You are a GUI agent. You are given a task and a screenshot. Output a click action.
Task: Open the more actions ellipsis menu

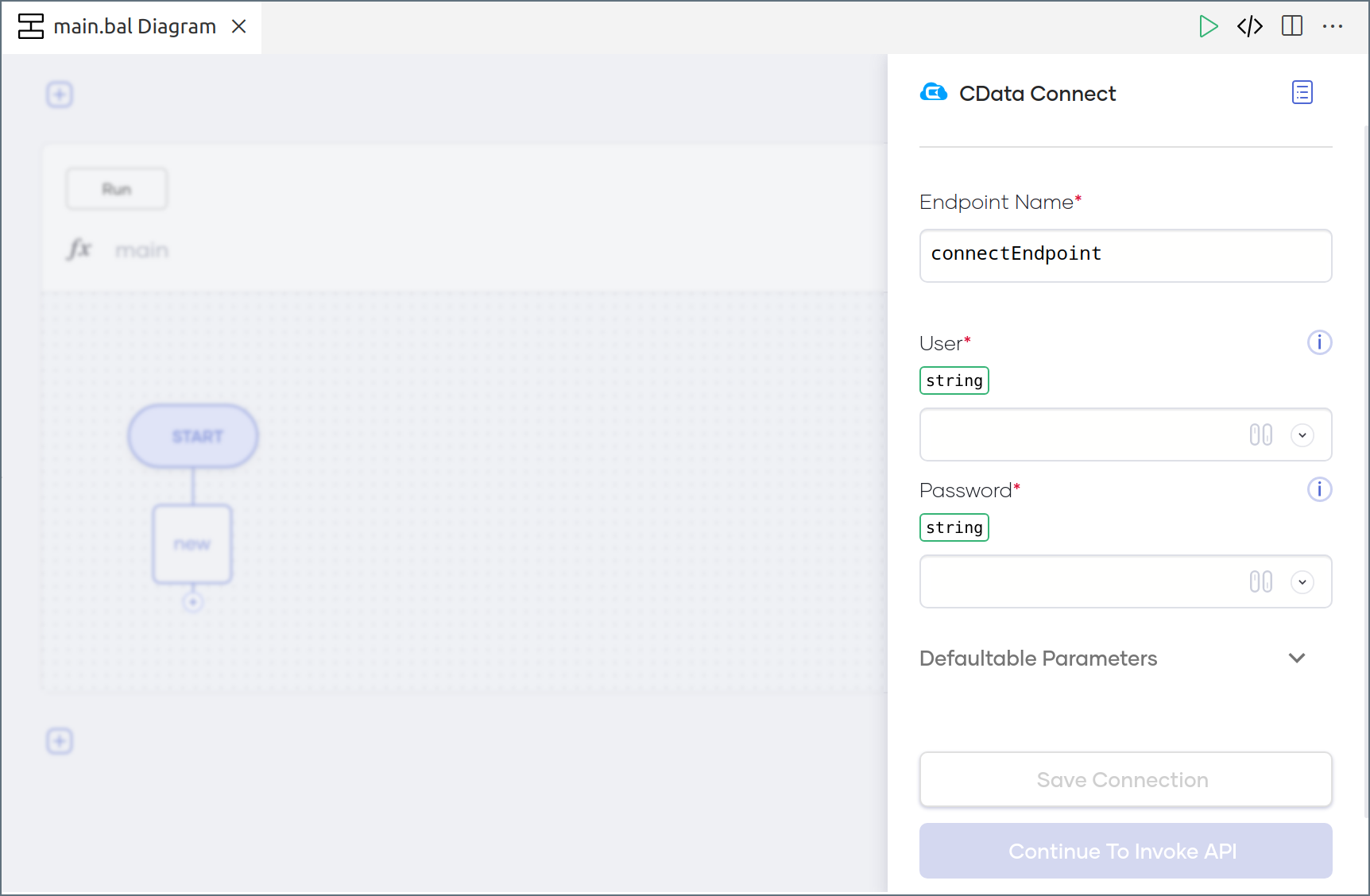(1333, 26)
